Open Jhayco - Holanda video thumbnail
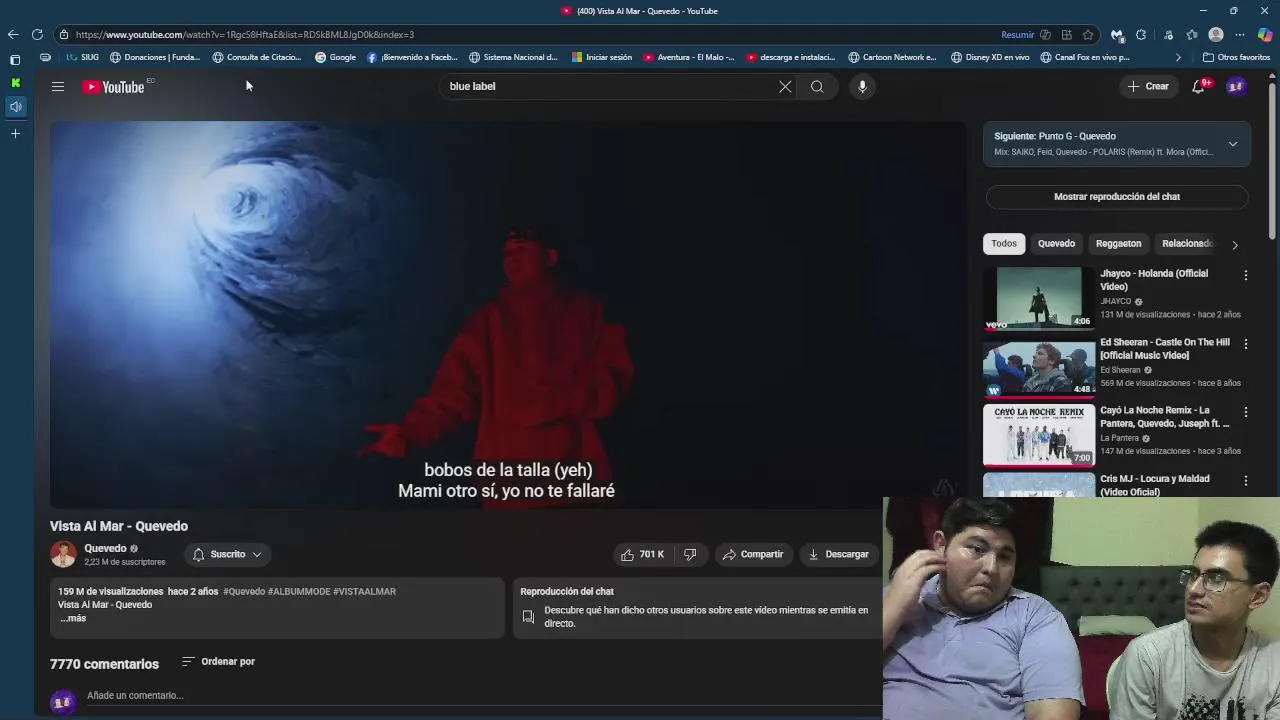Image resolution: width=1280 pixels, height=720 pixels. coord(1039,298)
